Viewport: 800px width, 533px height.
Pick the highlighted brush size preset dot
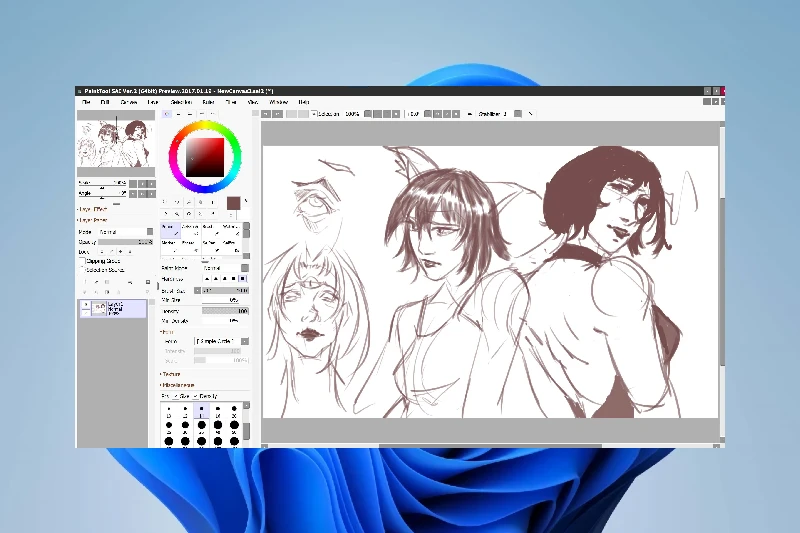coord(201,409)
